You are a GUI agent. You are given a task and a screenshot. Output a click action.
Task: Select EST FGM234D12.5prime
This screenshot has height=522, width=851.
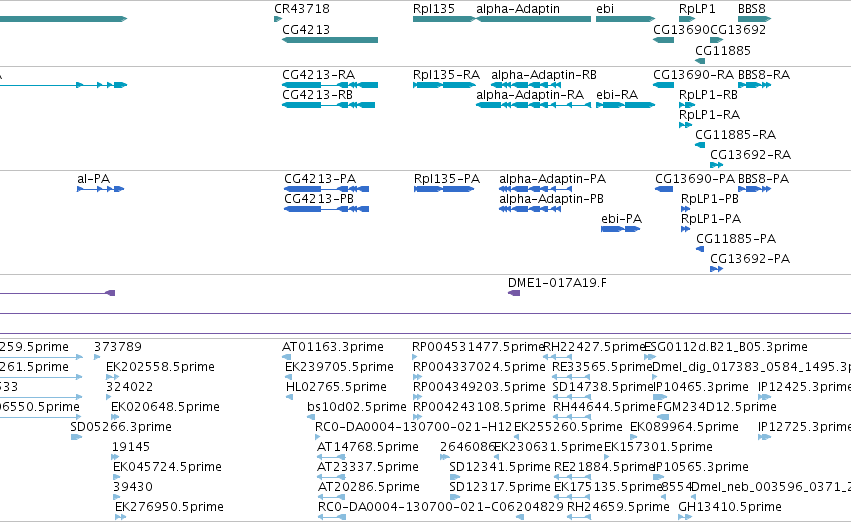click(x=716, y=407)
